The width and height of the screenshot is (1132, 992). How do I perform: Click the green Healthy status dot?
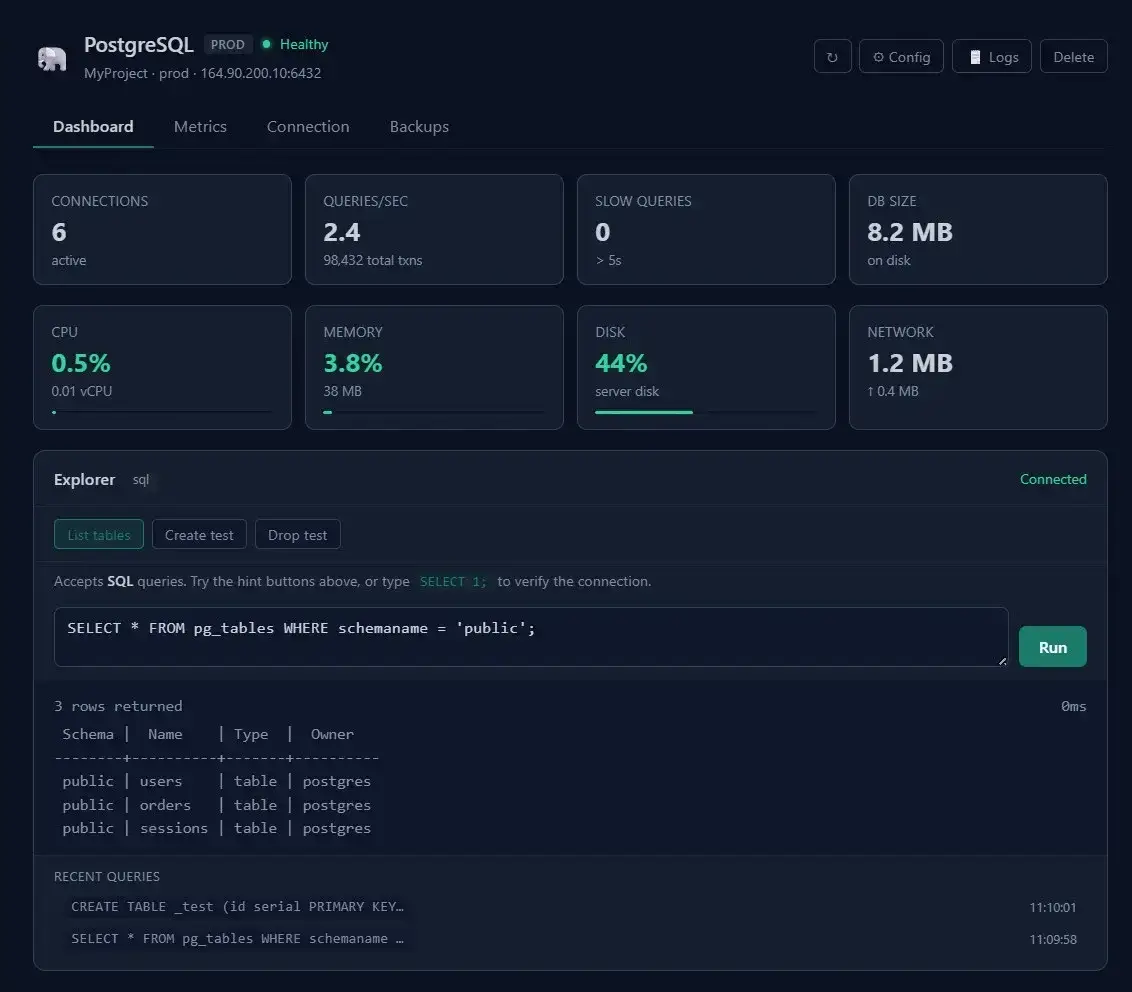266,44
